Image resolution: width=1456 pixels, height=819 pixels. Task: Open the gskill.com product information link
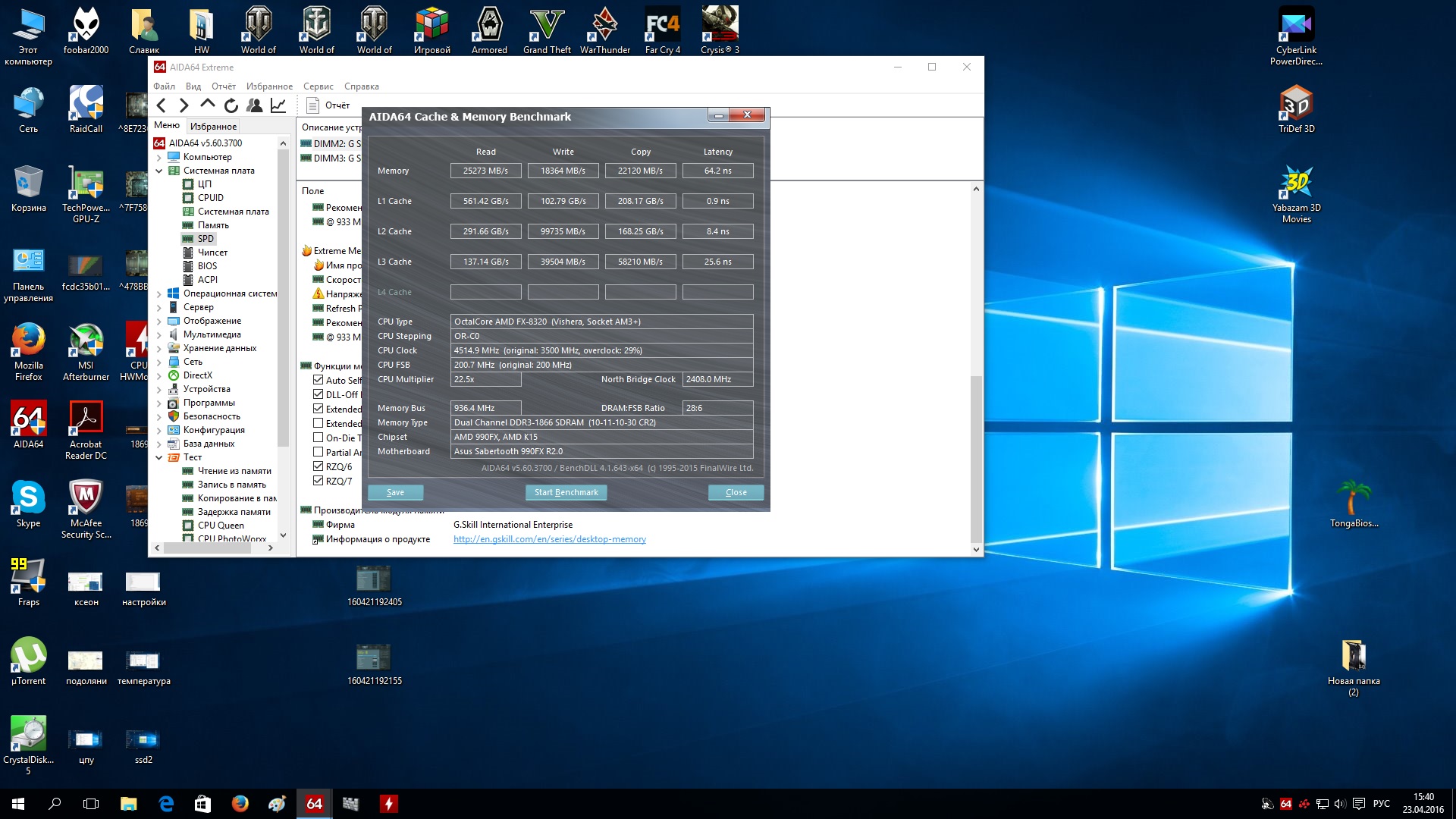click(x=549, y=539)
